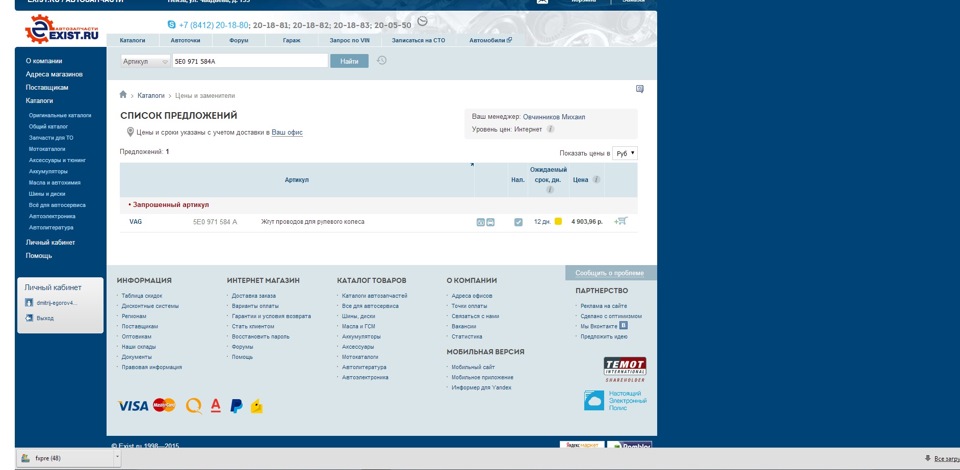The image size is (960, 470).
Task: Open the info icon beside Уровень цен
Action: pos(550,129)
